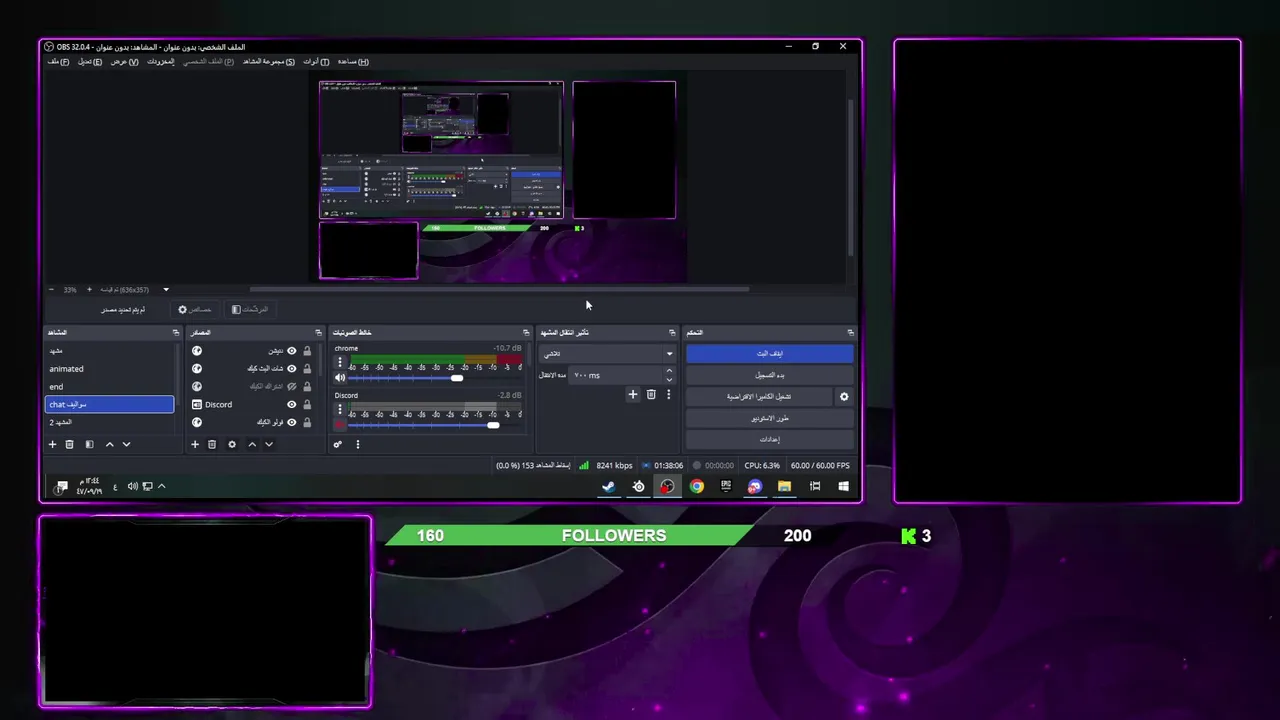
Task: Click the trash icon in the Scenes panel
Action: 69,444
